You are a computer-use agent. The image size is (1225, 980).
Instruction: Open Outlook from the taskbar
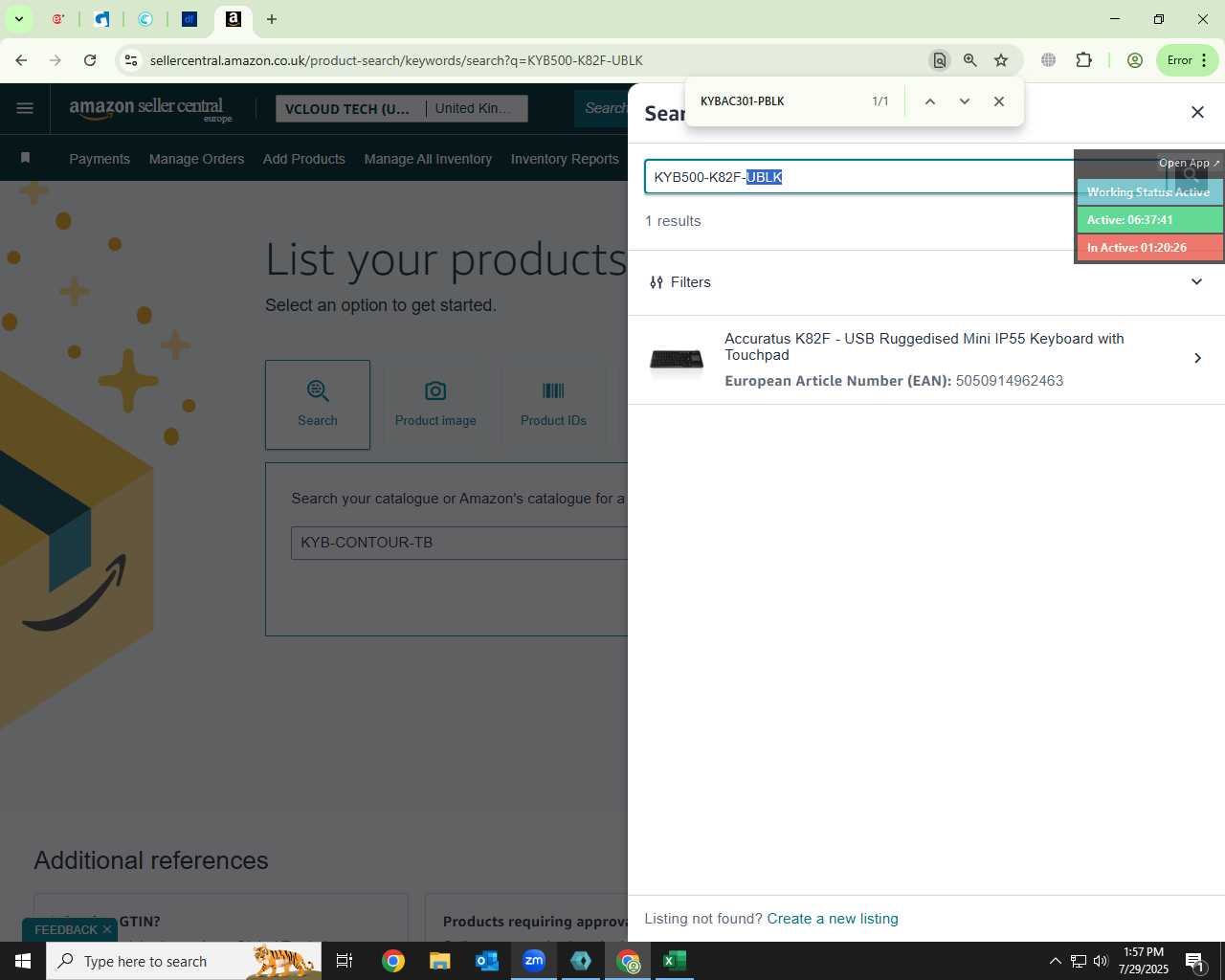487,961
